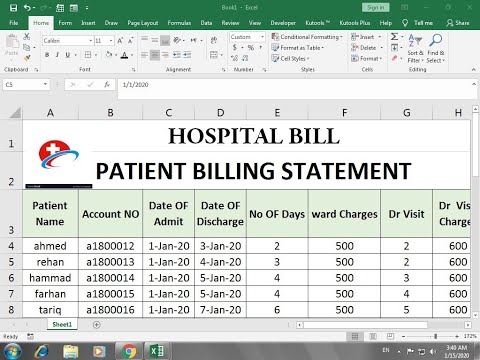Screen dimensions: 480x360
Task: Collapse the ribbon with the arrow
Action: (474, 70)
